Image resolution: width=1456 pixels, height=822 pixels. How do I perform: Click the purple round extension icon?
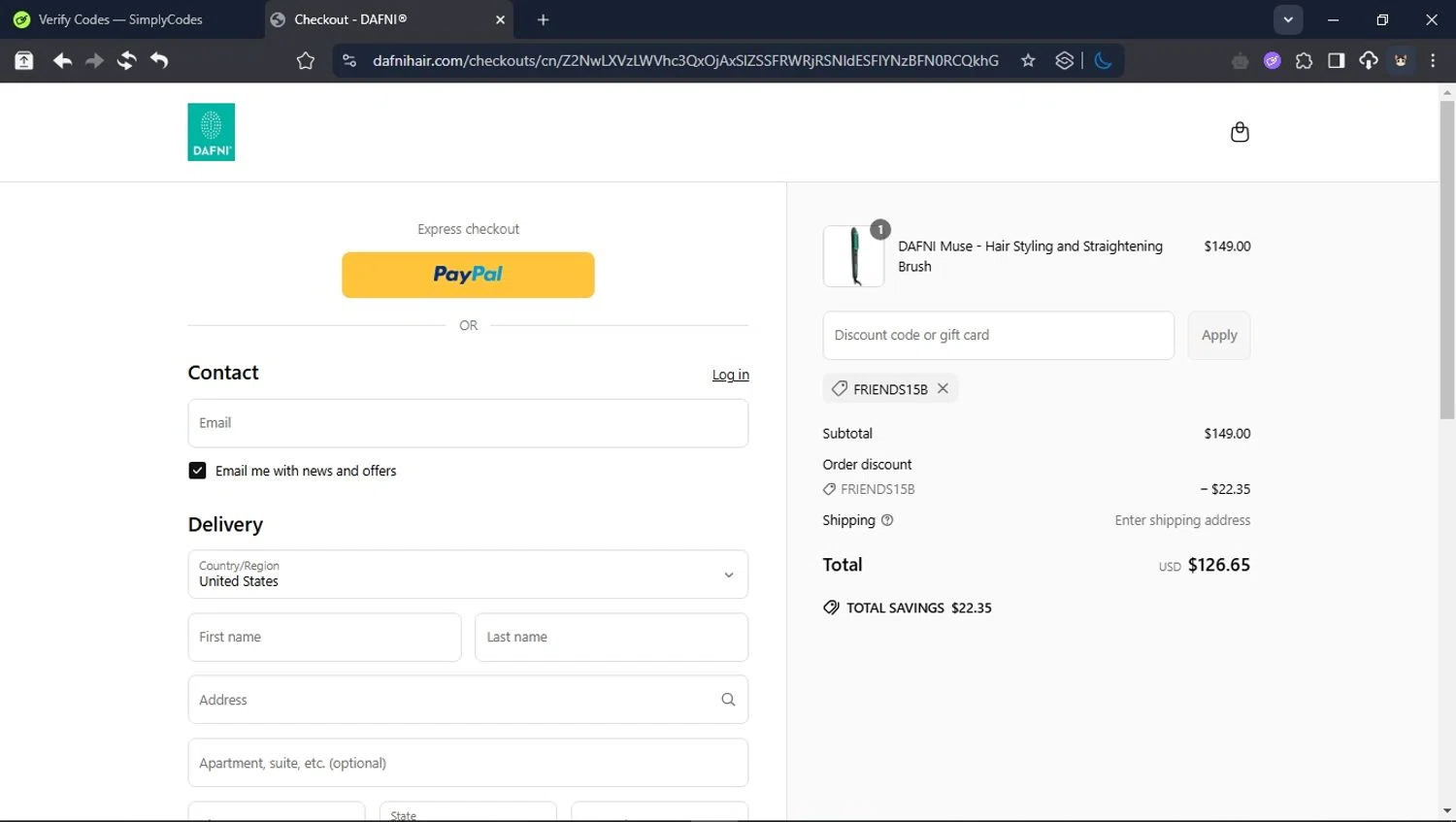[x=1272, y=61]
